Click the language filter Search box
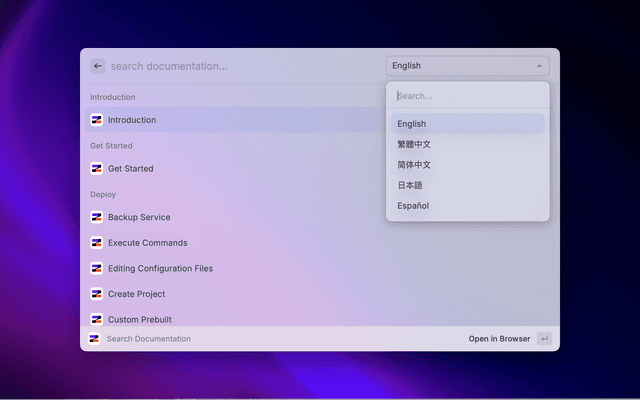Viewport: 640px width, 400px height. tap(467, 96)
